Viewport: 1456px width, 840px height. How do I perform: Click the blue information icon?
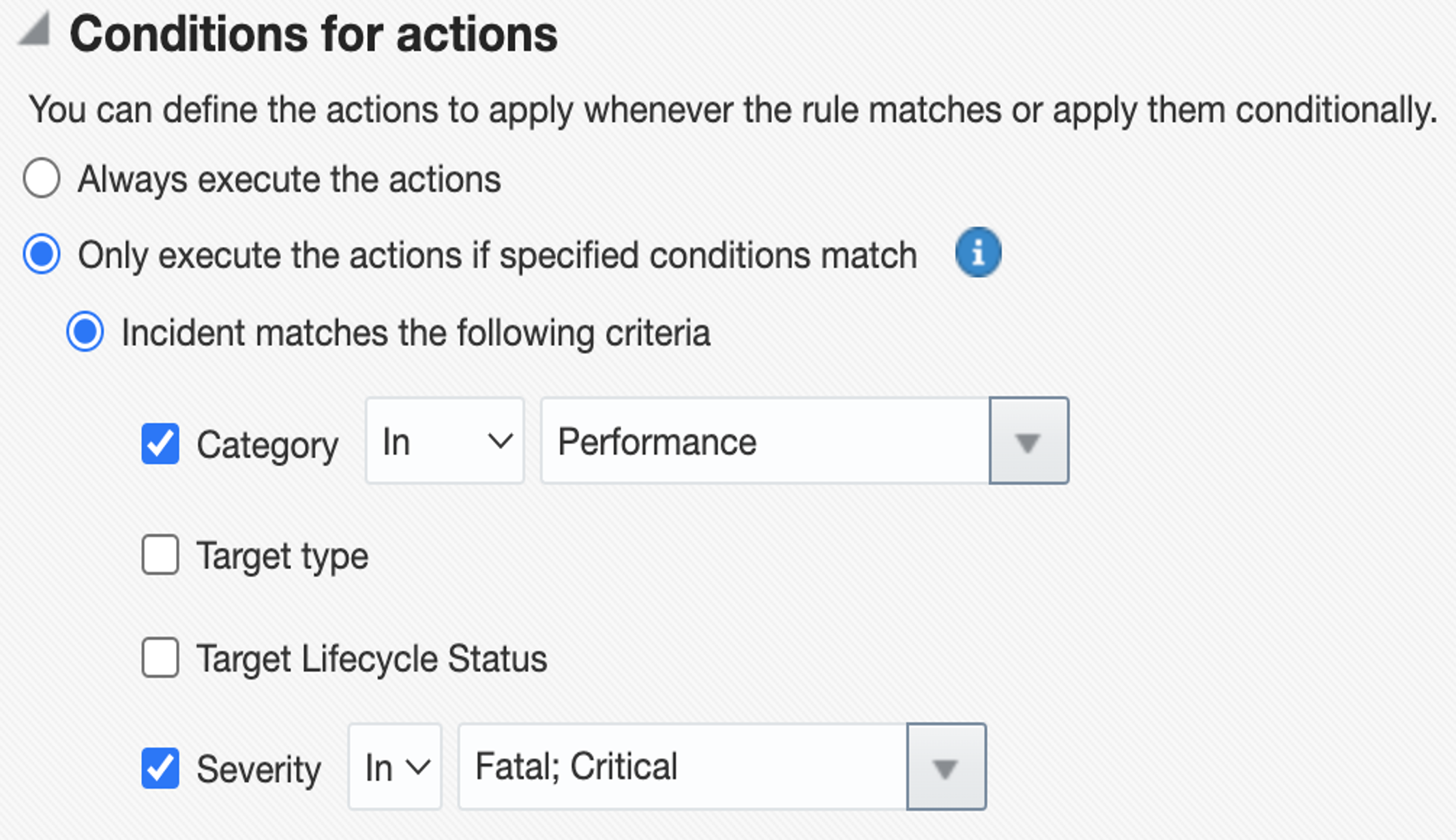coord(978,252)
